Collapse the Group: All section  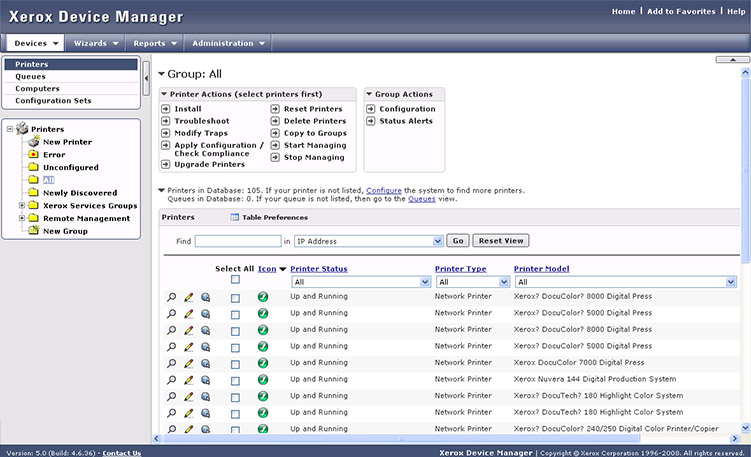point(161,74)
